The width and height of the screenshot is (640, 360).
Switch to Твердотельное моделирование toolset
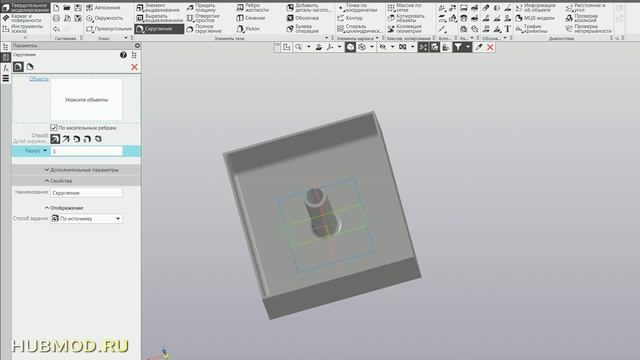tap(25, 7)
